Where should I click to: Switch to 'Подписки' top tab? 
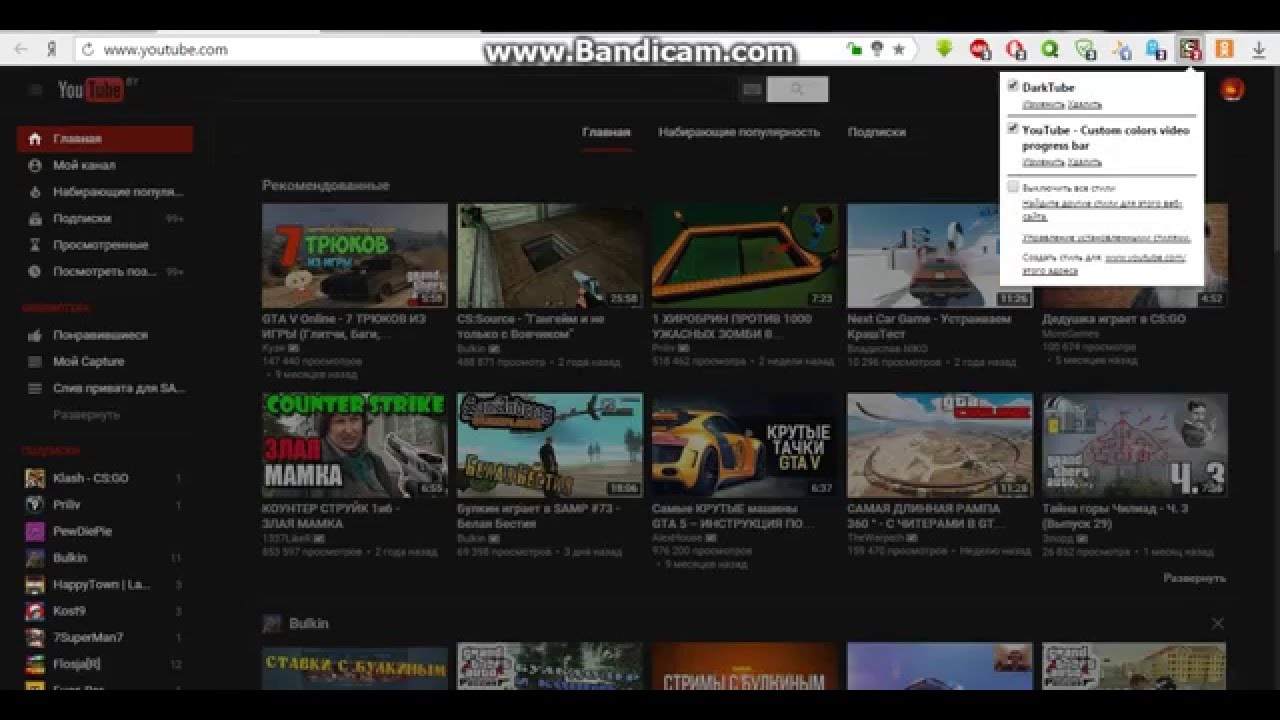pyautogui.click(x=877, y=132)
